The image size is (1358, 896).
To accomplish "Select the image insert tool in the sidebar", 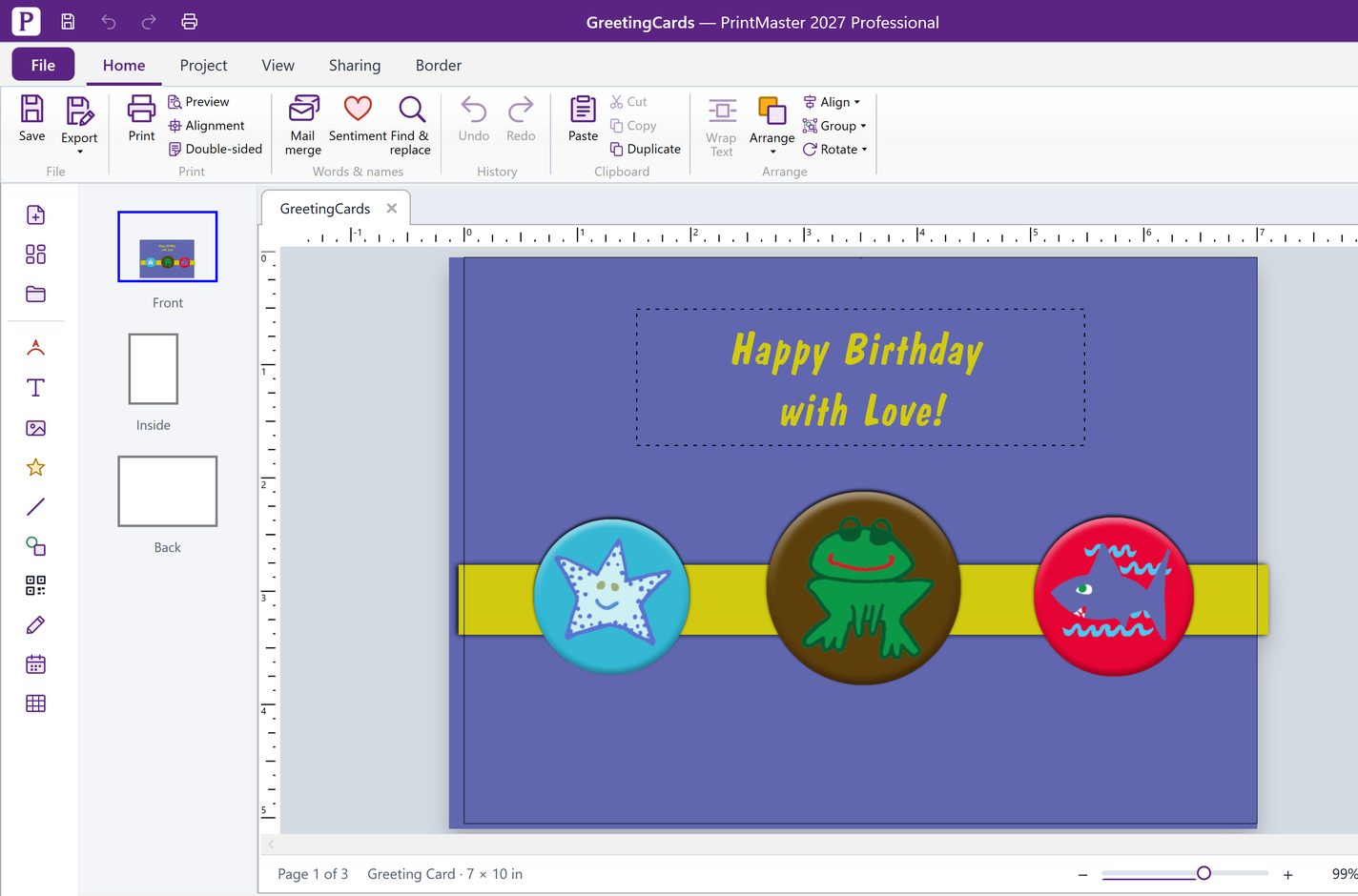I will pyautogui.click(x=35, y=428).
